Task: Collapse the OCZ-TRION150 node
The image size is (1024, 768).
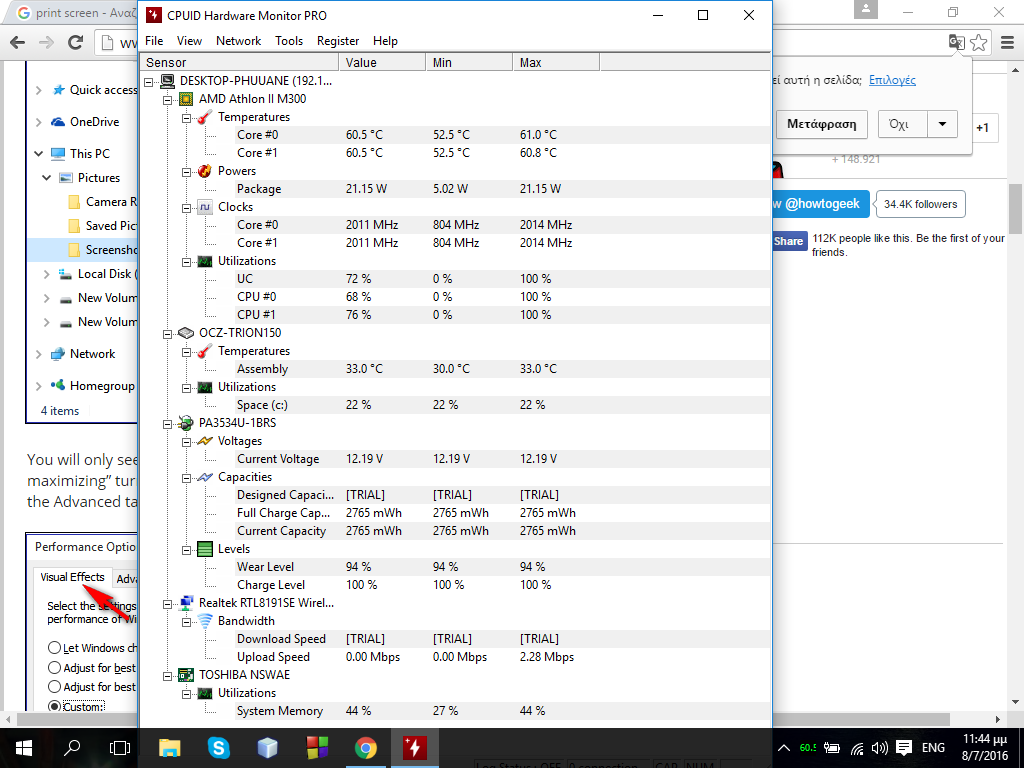Action: tap(168, 334)
